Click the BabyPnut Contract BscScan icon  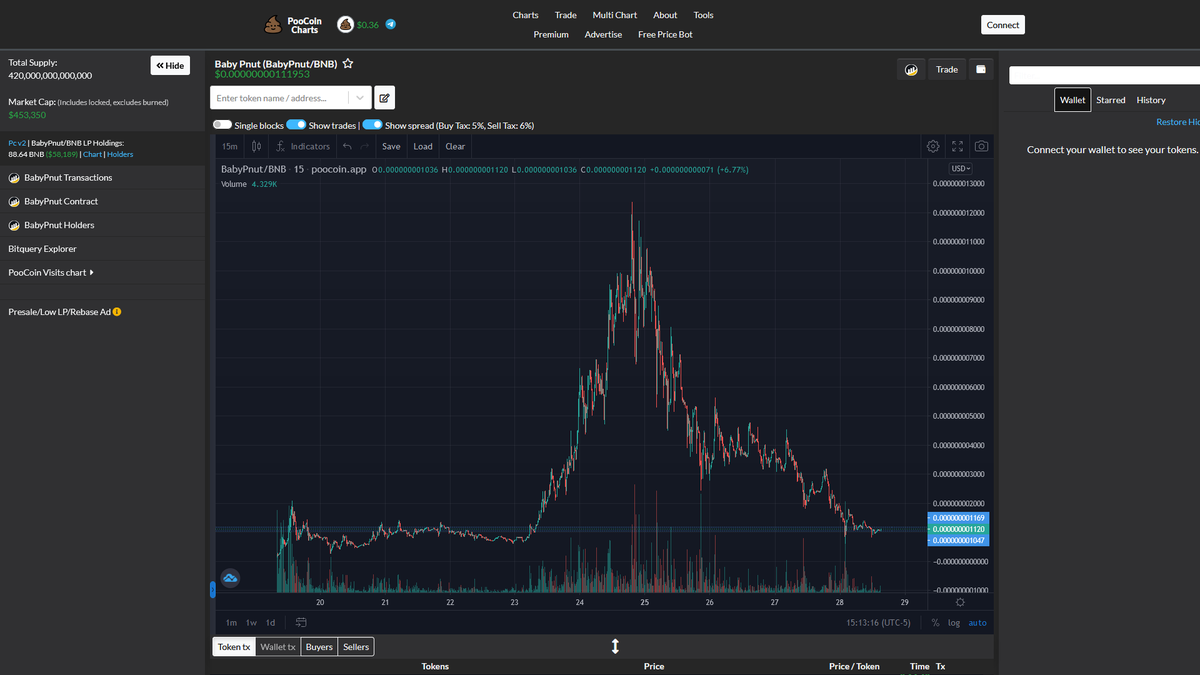pos(14,202)
